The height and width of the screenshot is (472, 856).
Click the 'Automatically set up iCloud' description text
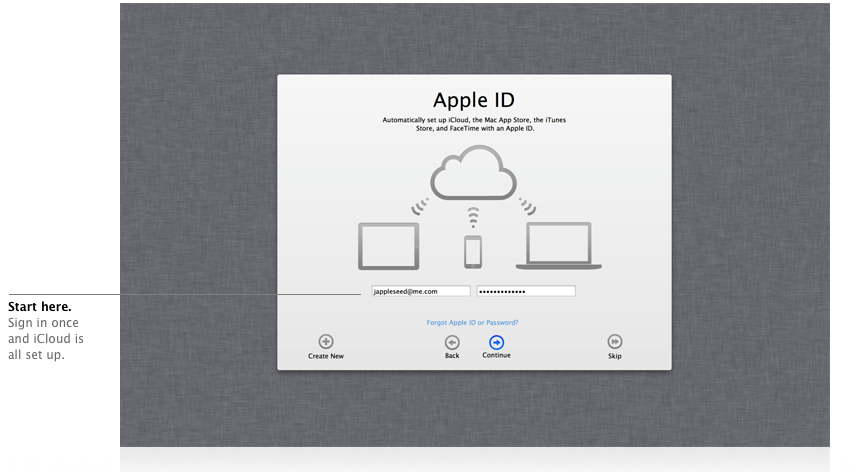[x=474, y=124]
